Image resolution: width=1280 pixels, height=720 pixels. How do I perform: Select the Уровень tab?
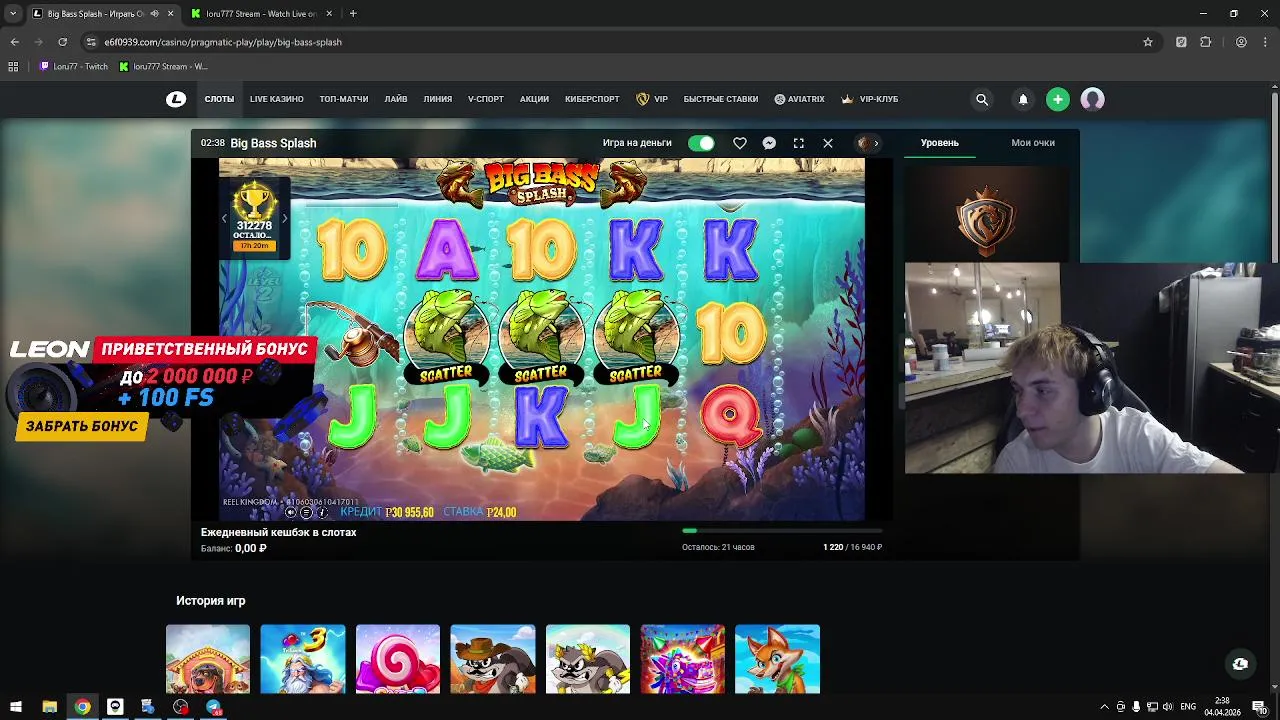click(940, 143)
